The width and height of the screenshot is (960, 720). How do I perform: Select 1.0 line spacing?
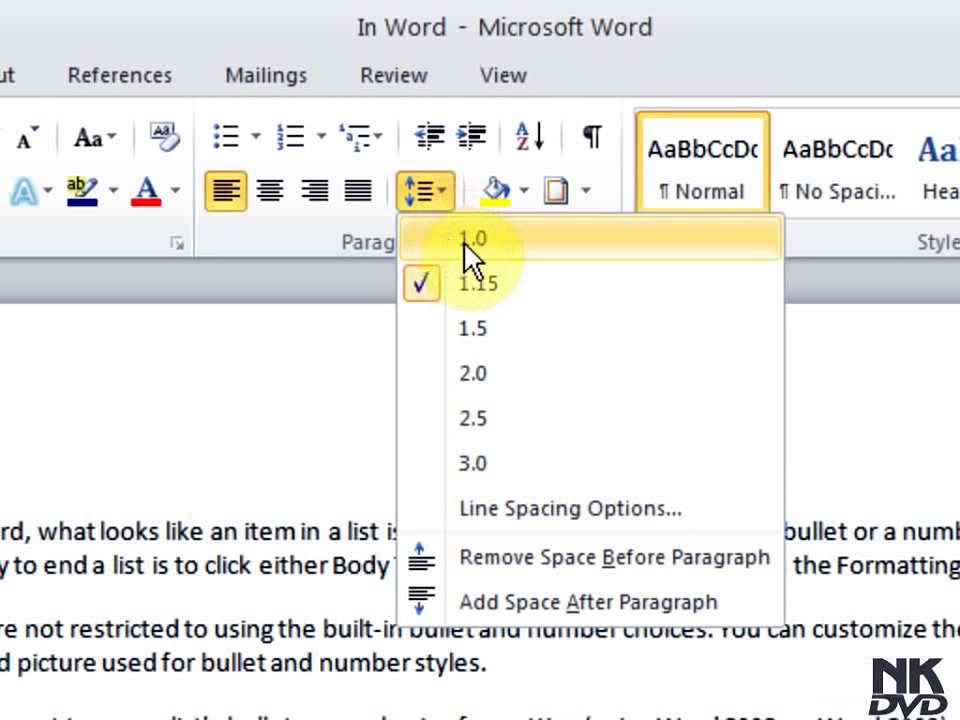click(x=590, y=238)
